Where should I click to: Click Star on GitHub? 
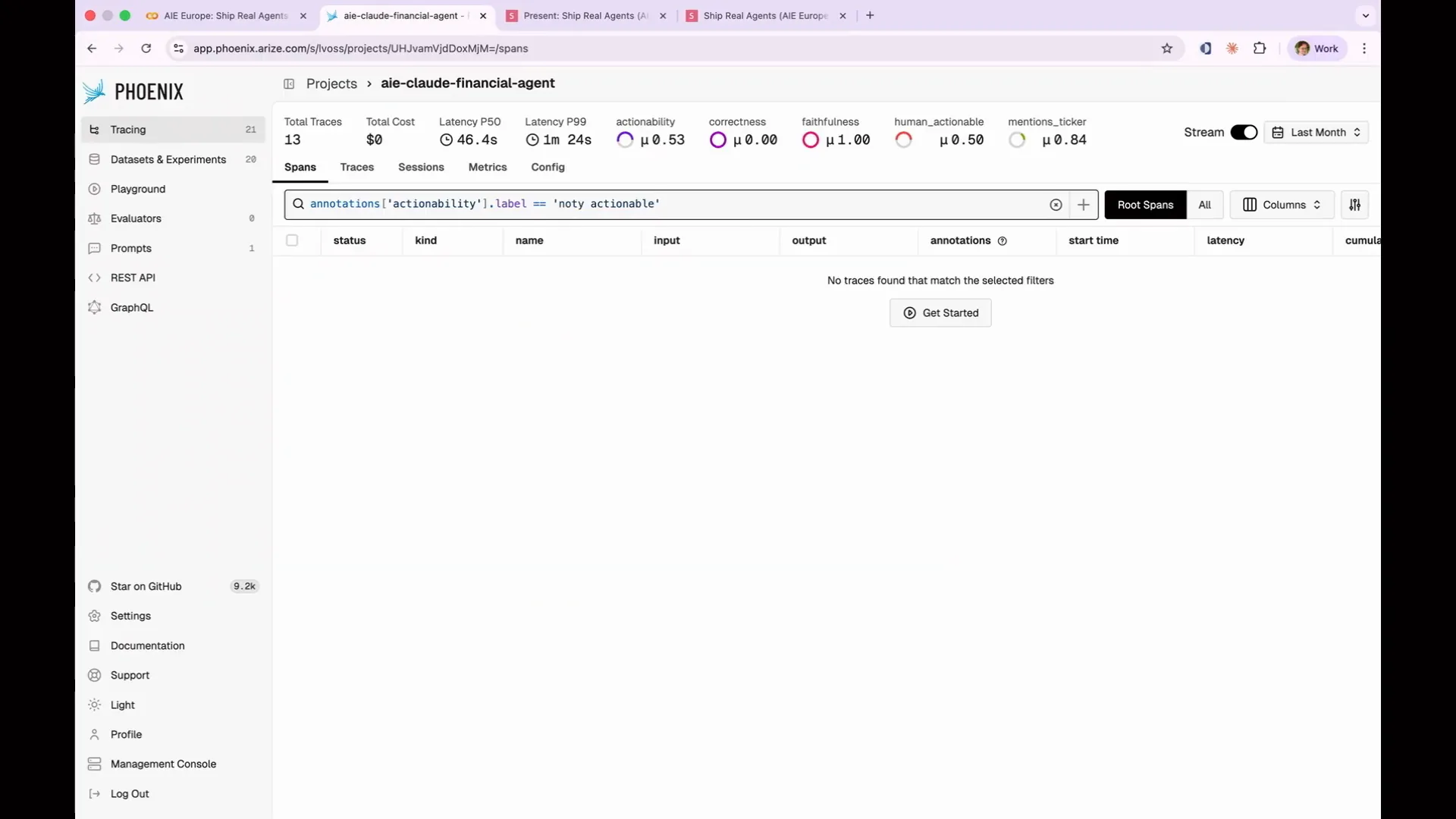pos(173,586)
